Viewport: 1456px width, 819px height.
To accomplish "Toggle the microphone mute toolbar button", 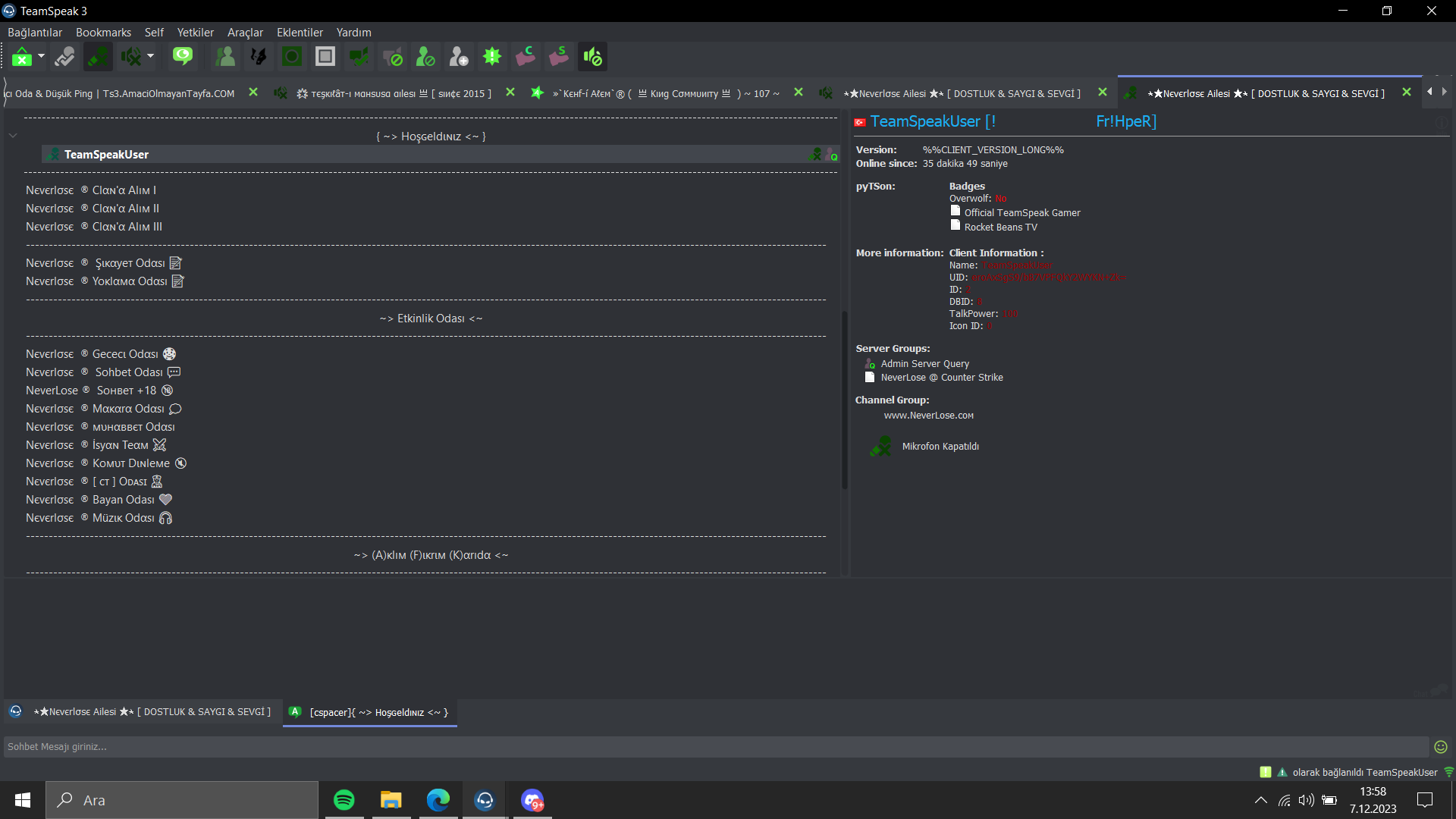I will (98, 57).
